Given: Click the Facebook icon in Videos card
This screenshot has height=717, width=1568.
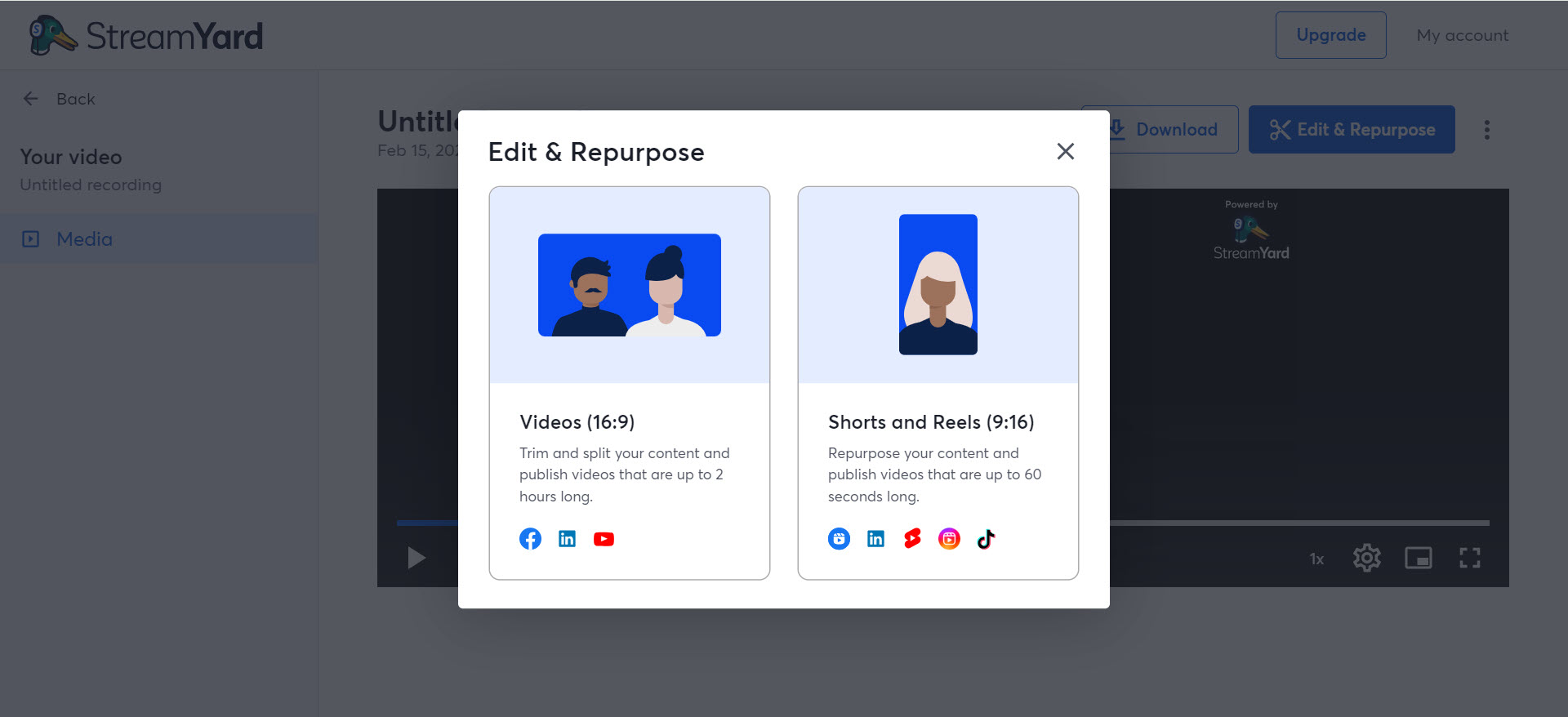Looking at the screenshot, I should (530, 539).
